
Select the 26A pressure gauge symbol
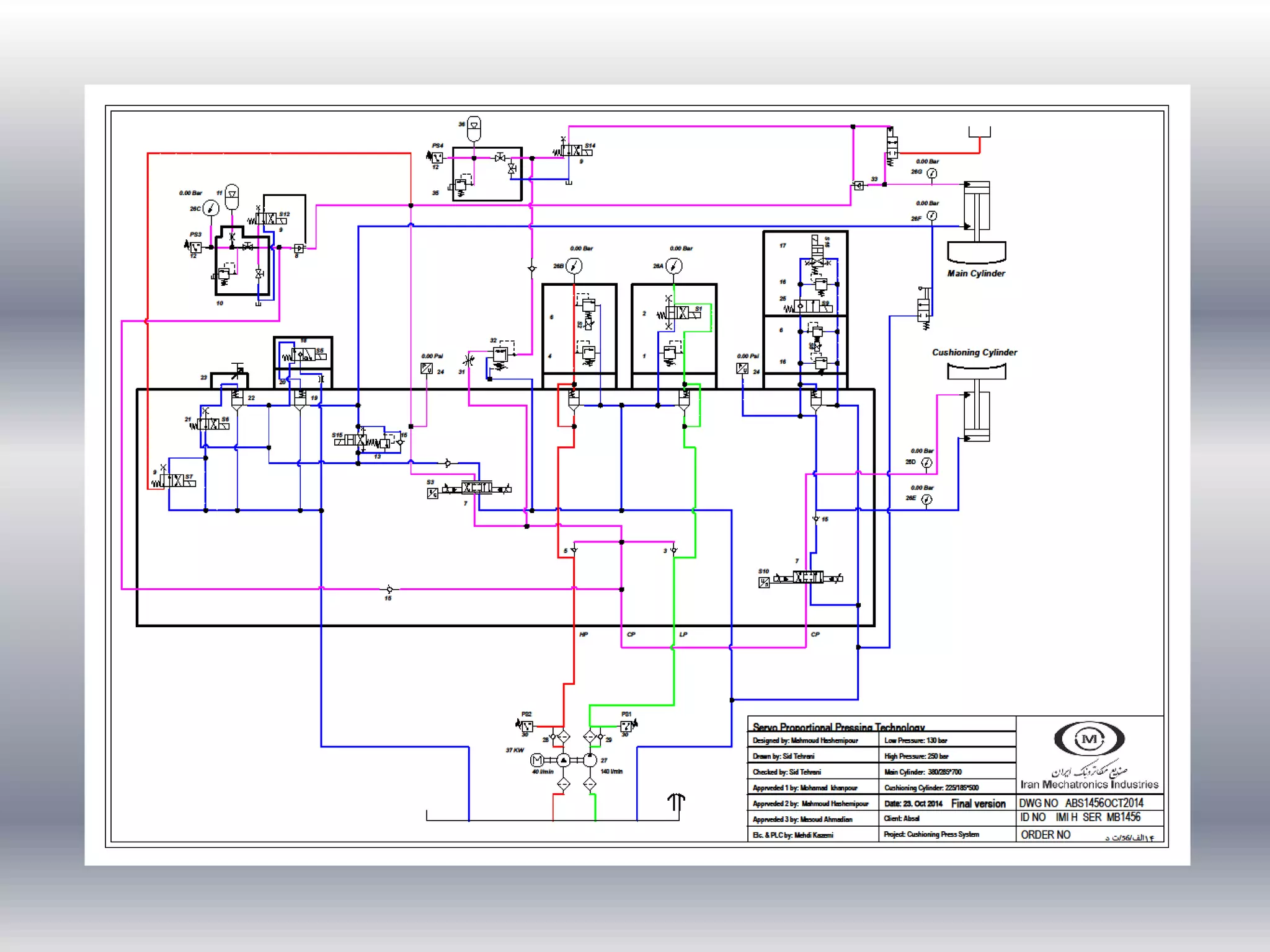tap(674, 267)
